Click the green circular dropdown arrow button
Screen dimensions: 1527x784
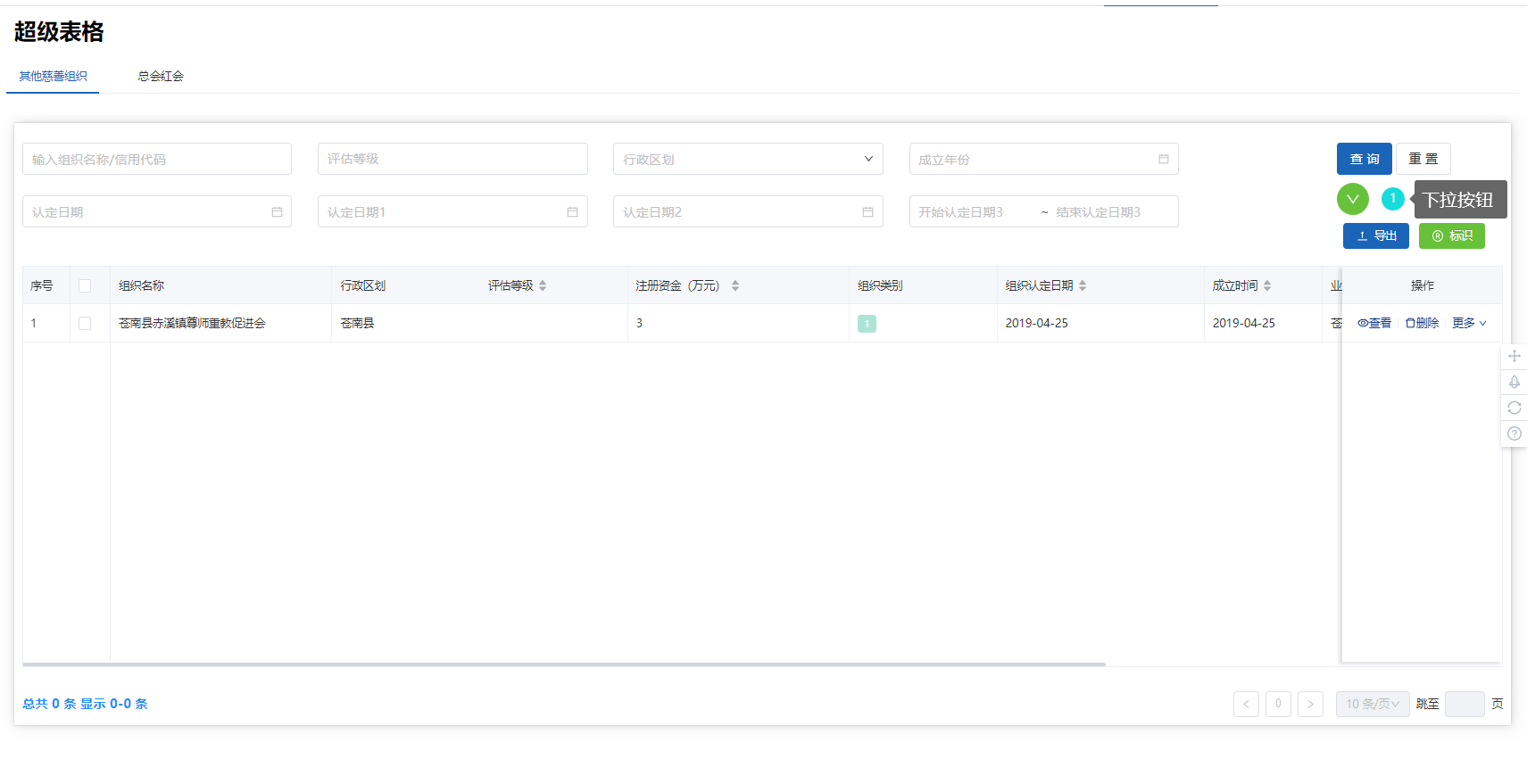tap(1352, 199)
